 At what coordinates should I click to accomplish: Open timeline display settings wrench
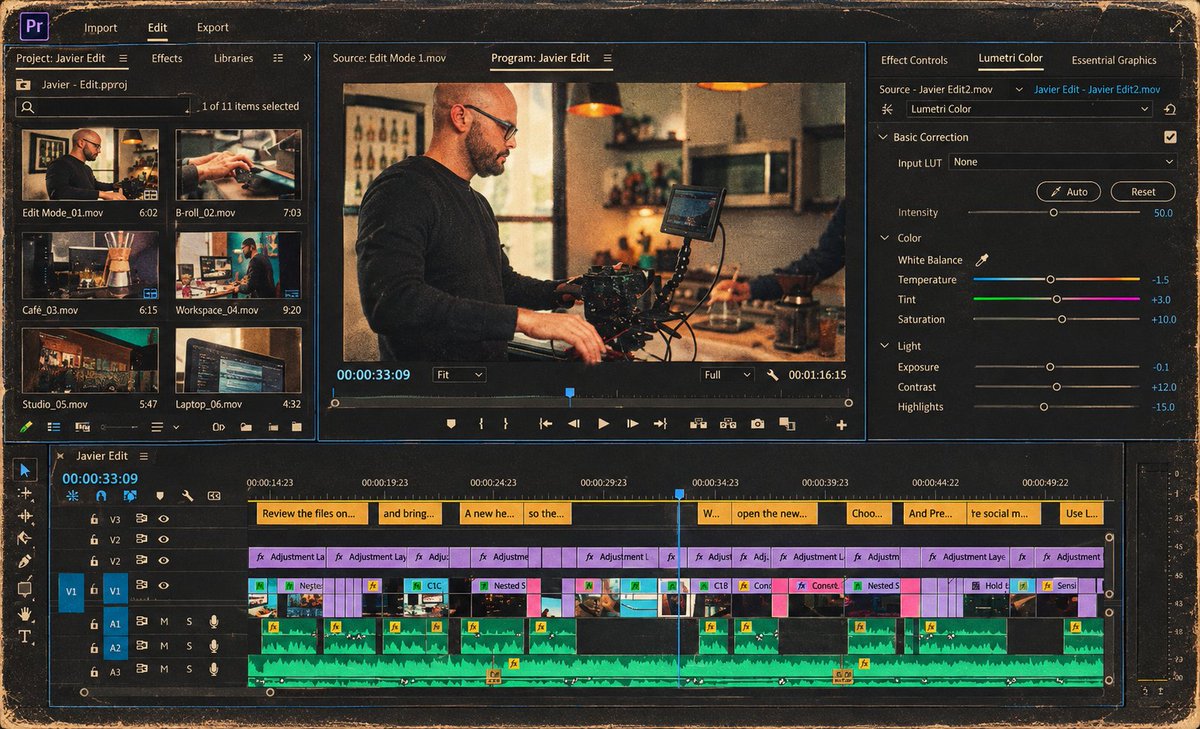187,496
